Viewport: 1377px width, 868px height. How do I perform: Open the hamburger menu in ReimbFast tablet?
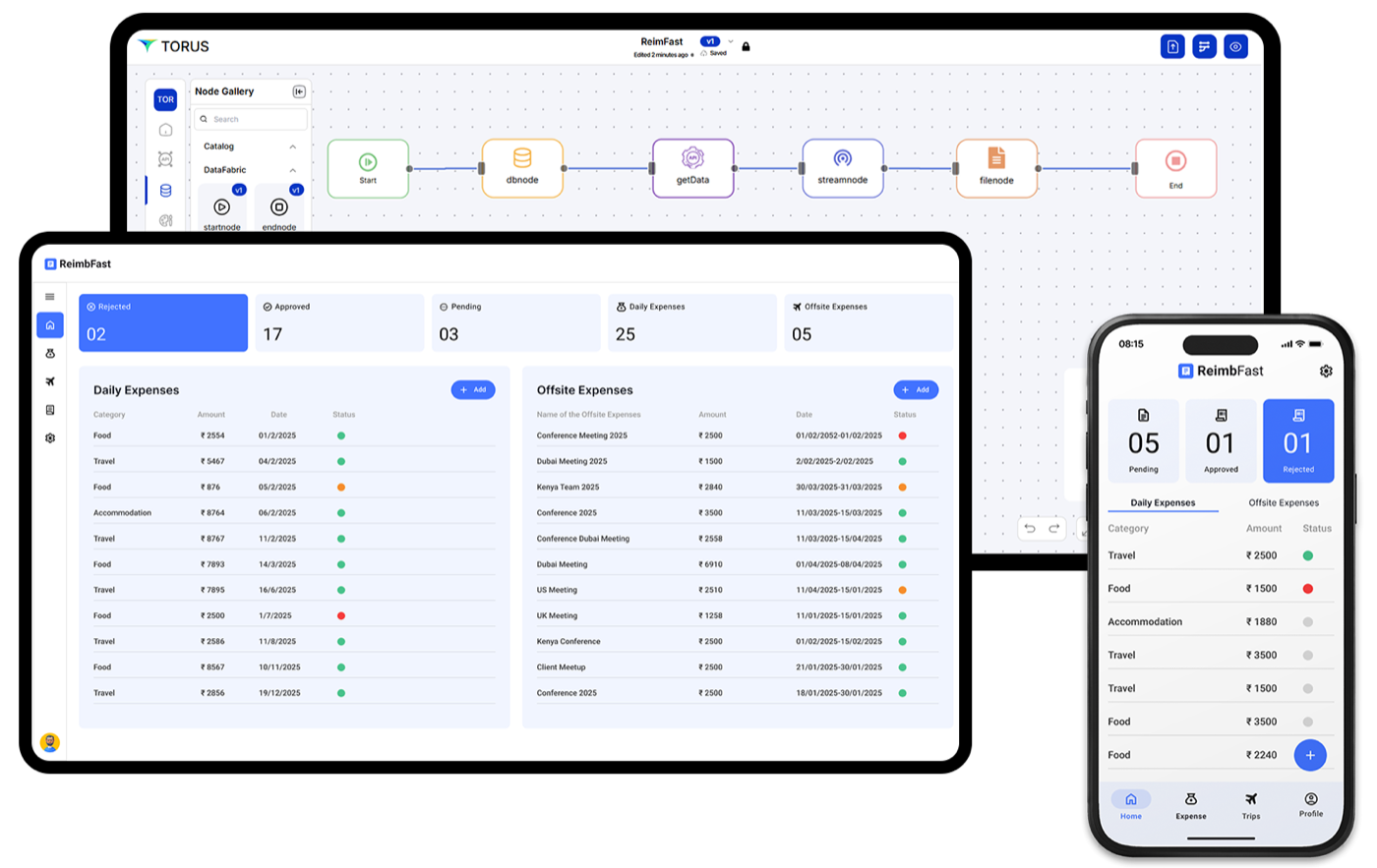click(x=50, y=297)
